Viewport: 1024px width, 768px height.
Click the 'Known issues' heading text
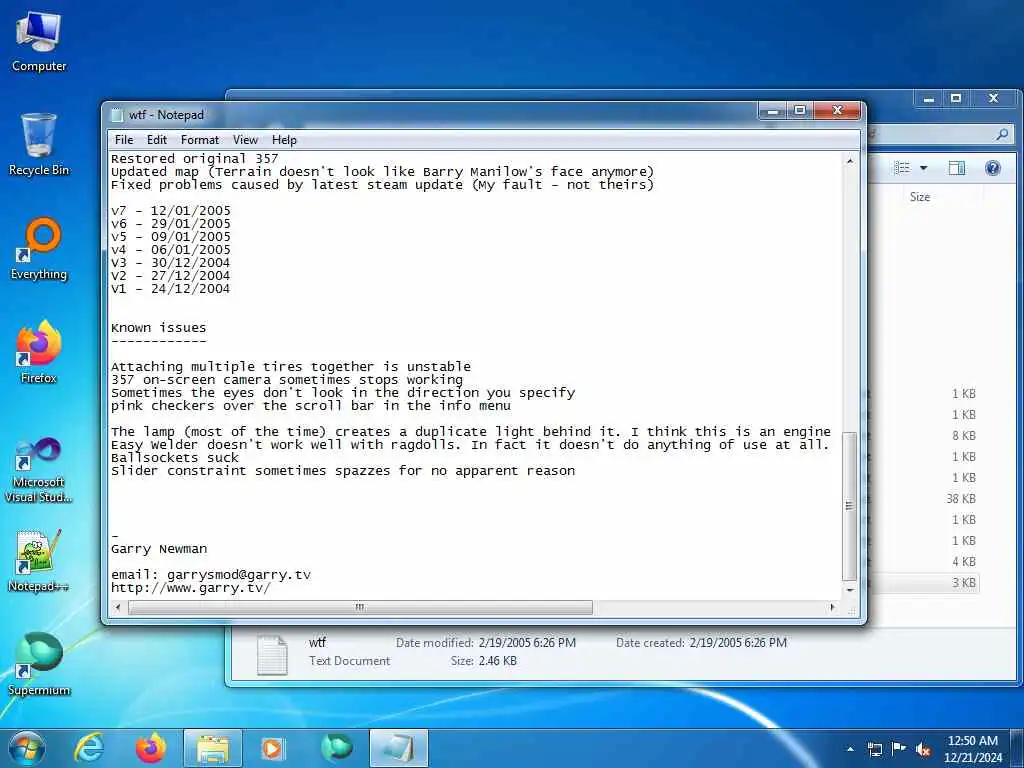click(158, 328)
